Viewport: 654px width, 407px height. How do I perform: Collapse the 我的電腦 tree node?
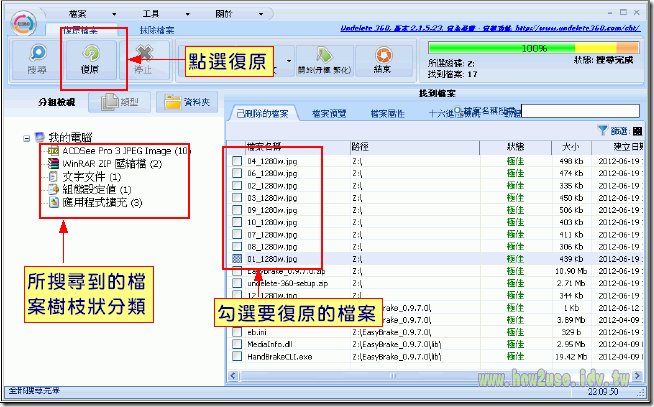coord(27,138)
